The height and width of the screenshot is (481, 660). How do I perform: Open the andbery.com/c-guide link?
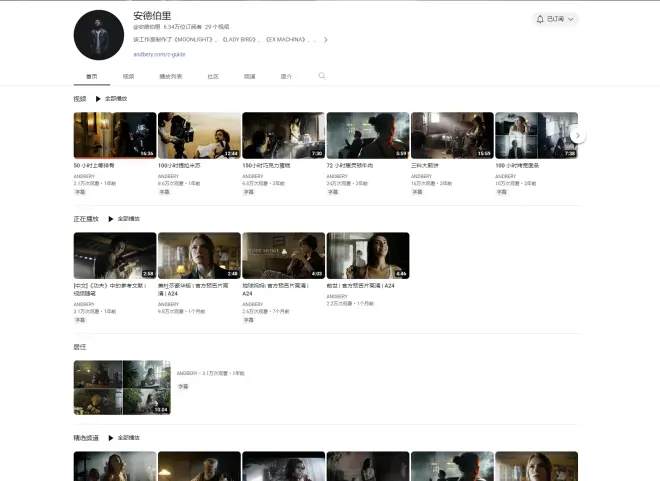coord(159,54)
